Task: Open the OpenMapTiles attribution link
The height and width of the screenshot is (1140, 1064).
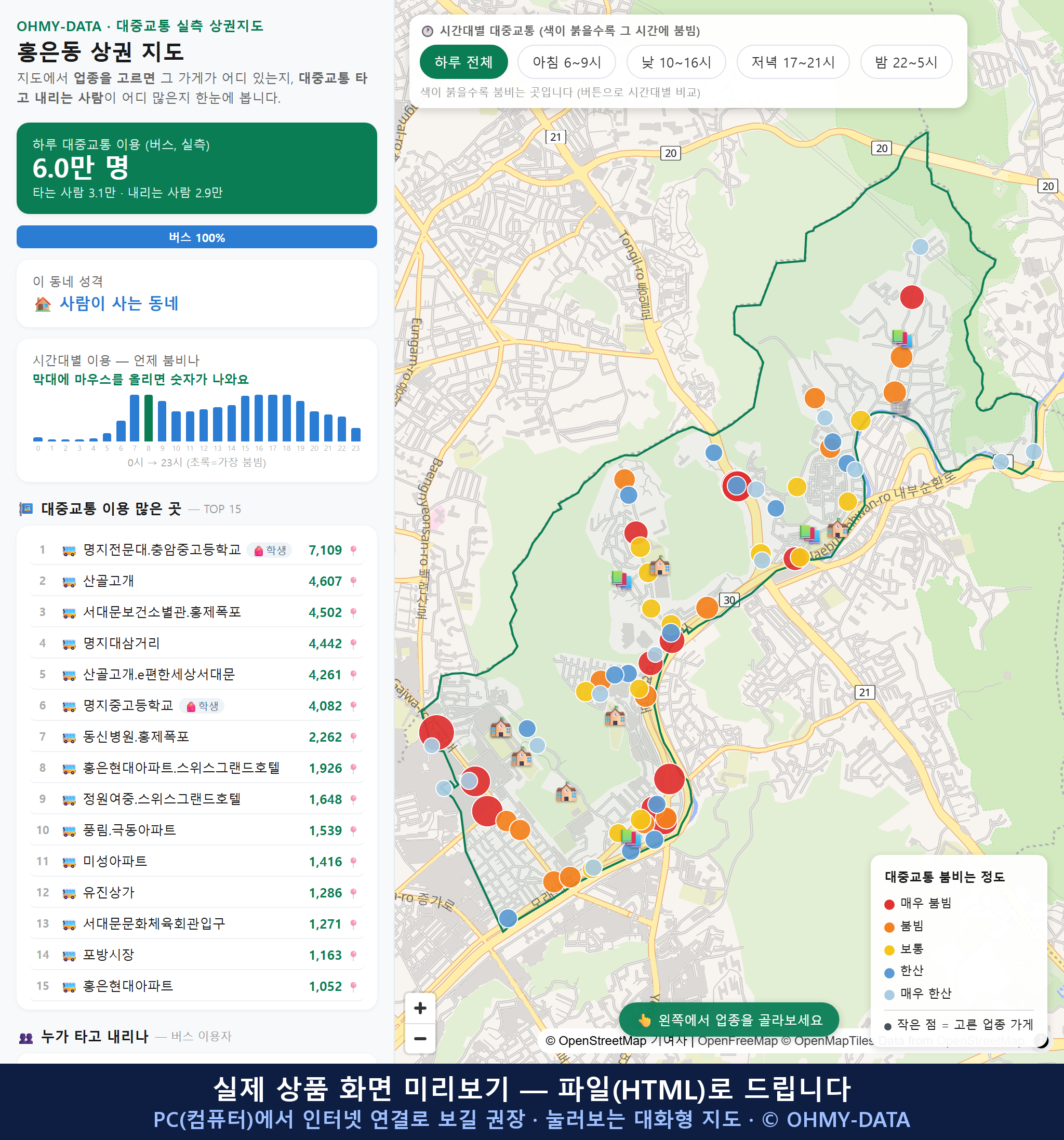Action: (827, 1041)
